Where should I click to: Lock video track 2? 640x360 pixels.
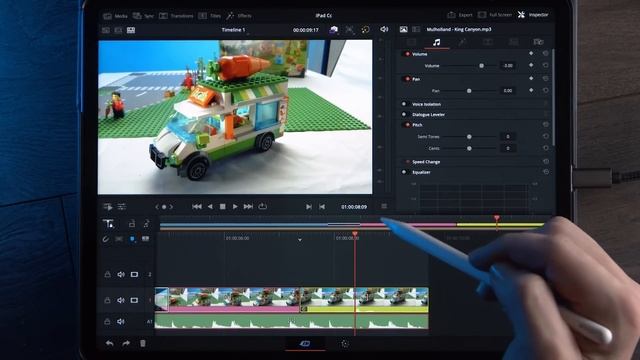[x=107, y=274]
